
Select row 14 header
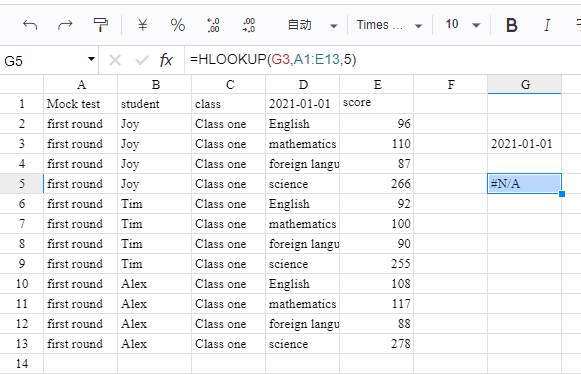click(x=22, y=364)
